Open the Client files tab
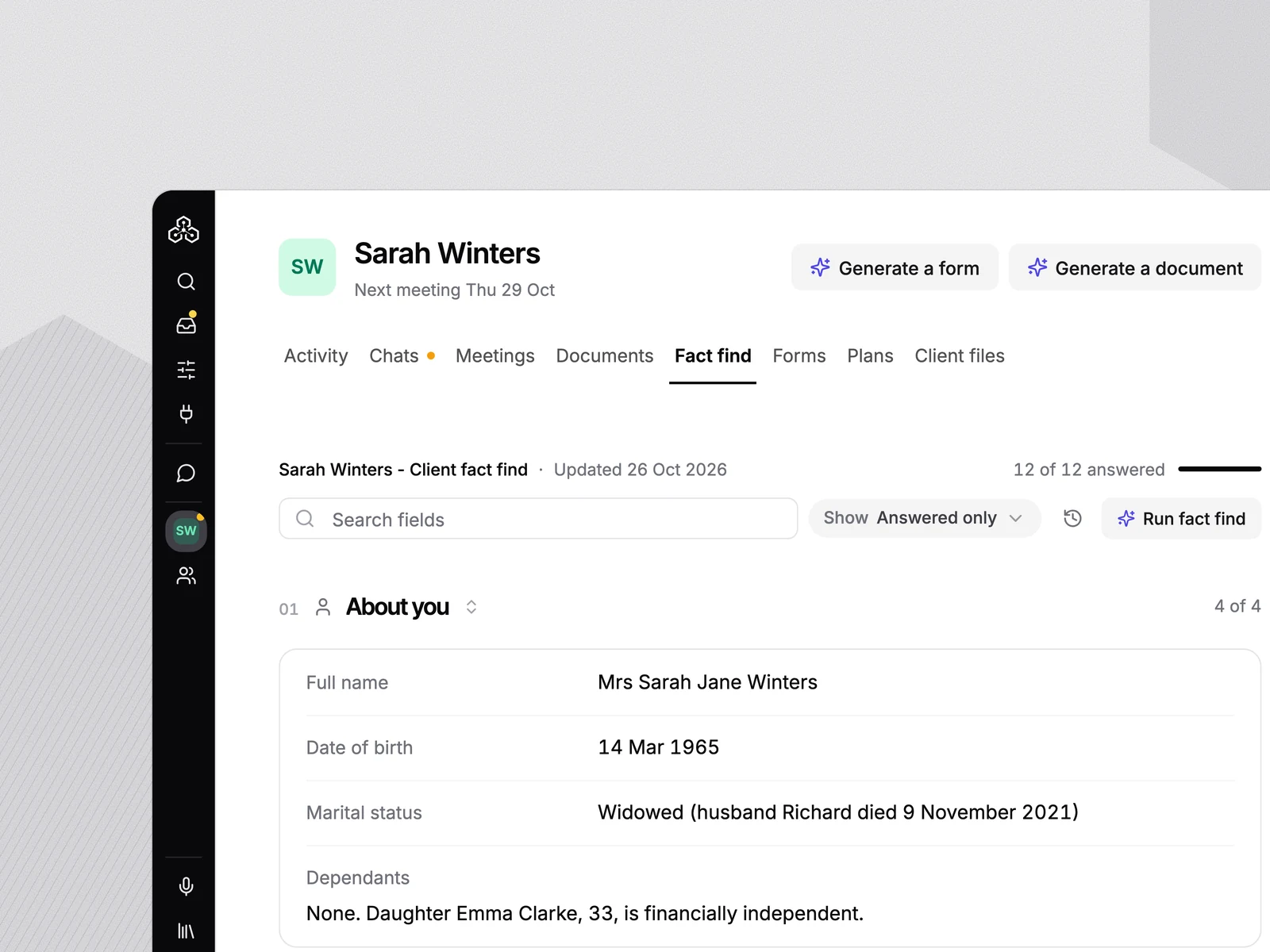Viewport: 1270px width, 952px height. pos(959,356)
